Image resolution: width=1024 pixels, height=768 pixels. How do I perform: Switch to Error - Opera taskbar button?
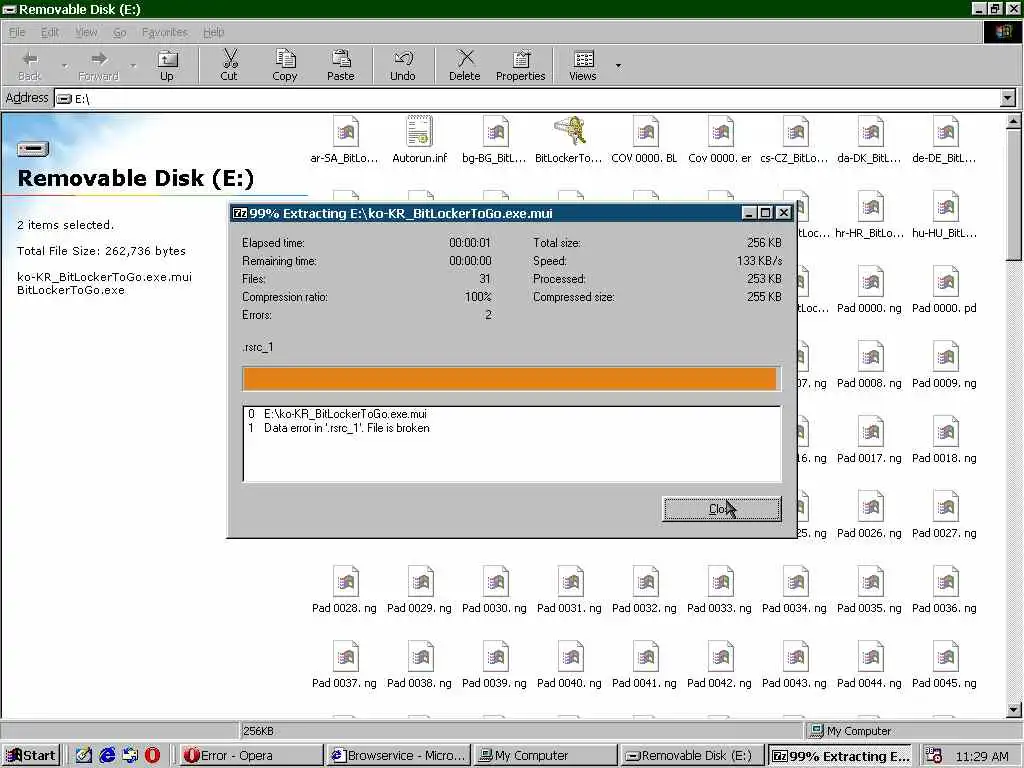pyautogui.click(x=251, y=756)
